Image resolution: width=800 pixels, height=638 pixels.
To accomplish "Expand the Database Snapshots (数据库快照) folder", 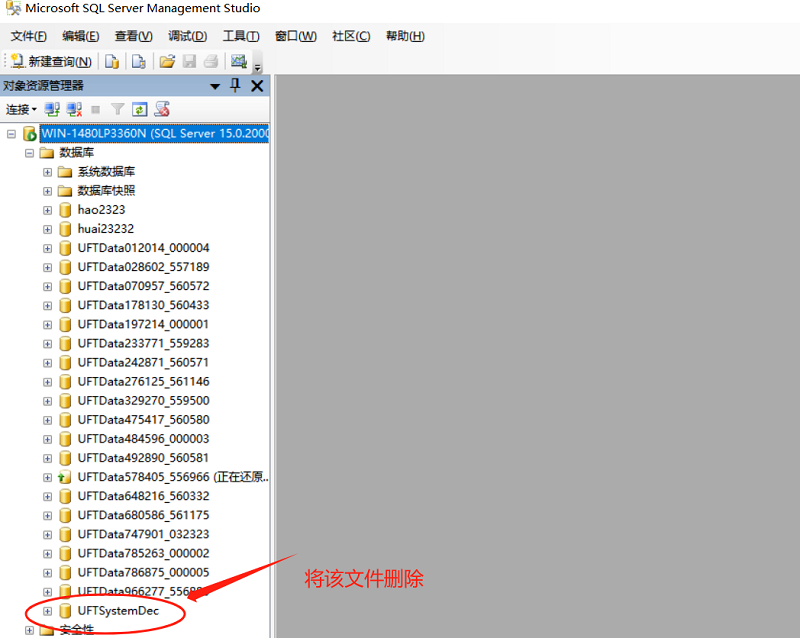I will (47, 191).
